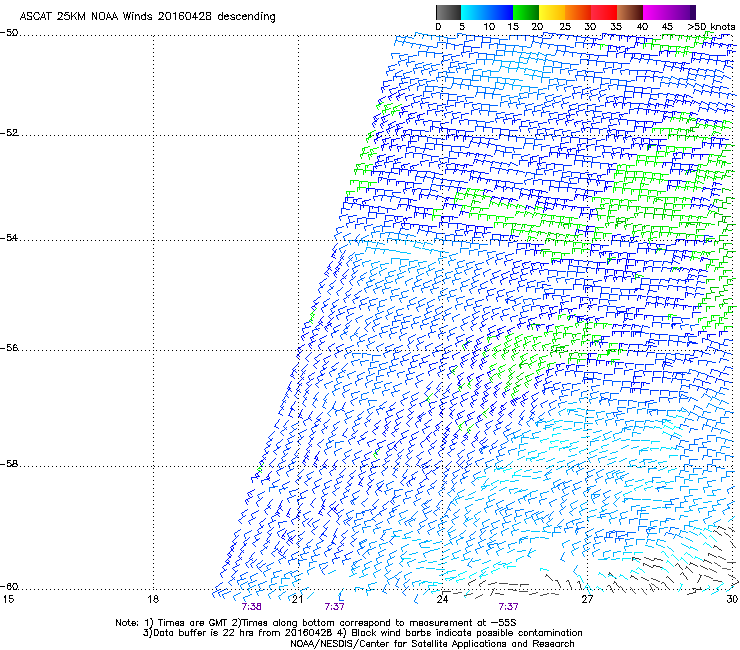740x650 pixels.
Task: Click the '7:37' time right of longitude 21
Action: coord(334,607)
